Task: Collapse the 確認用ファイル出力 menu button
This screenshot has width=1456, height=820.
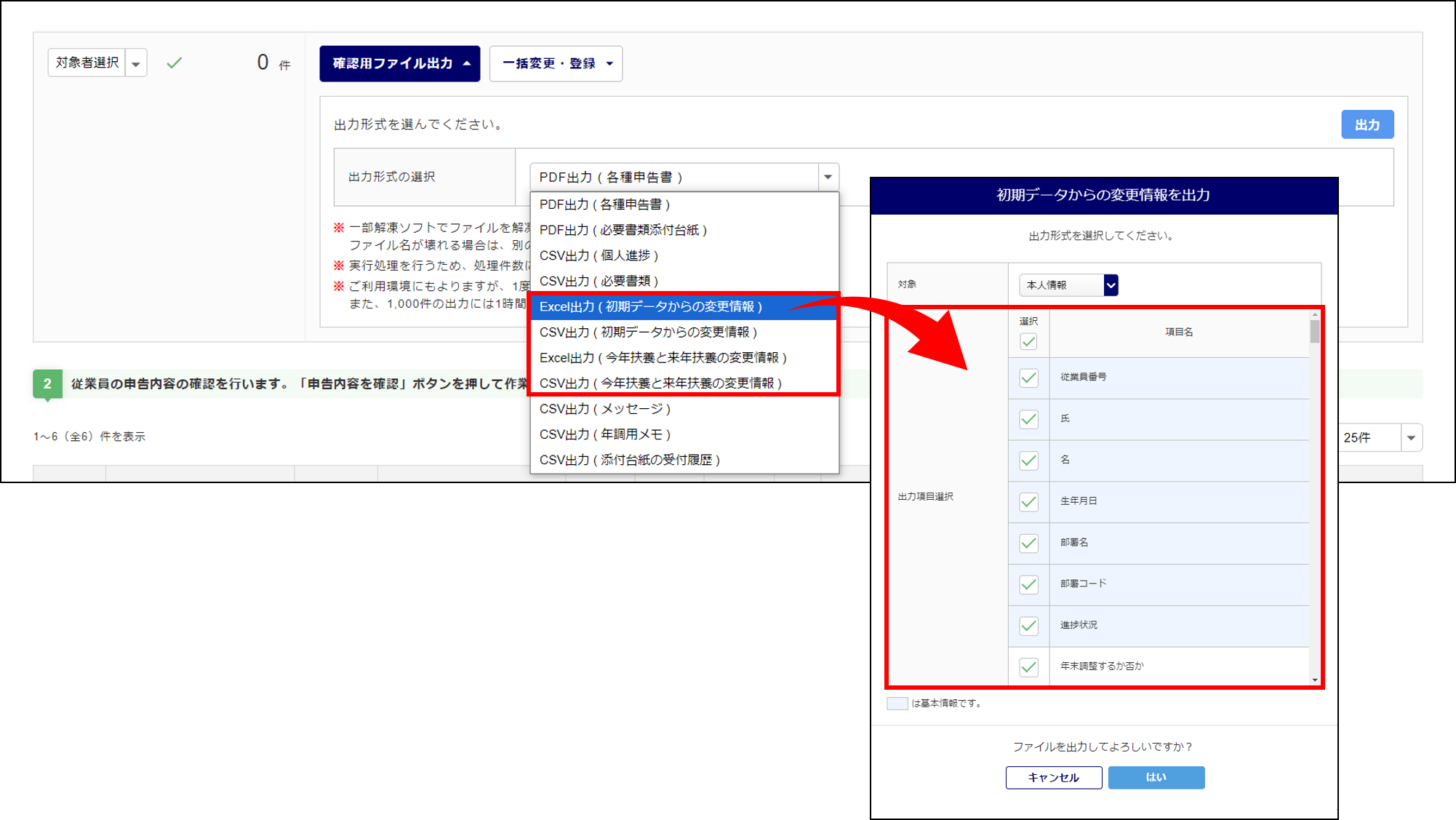Action: coord(399,63)
